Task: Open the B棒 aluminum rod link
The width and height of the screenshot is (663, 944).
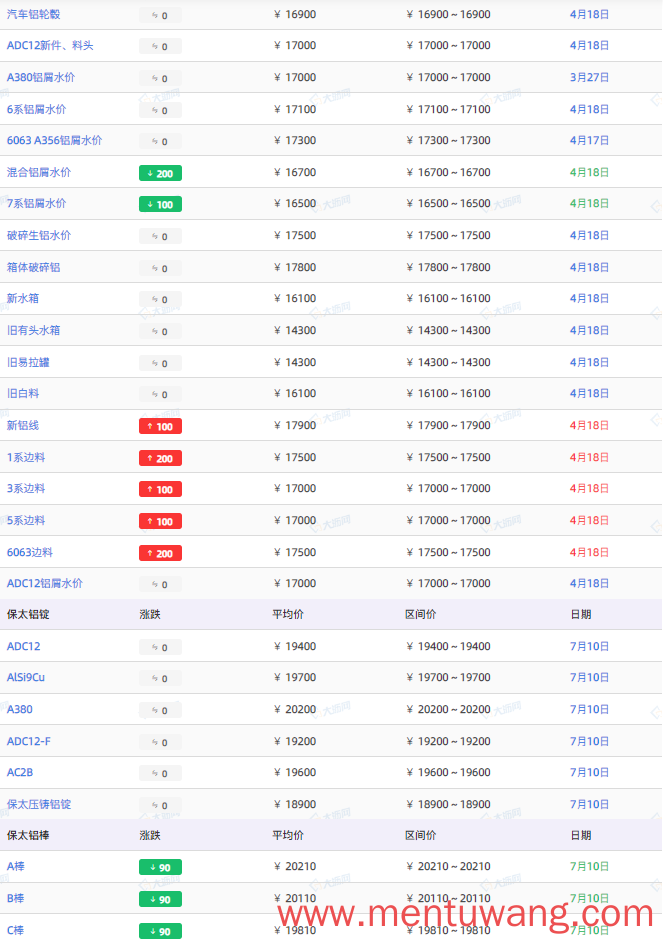Action: pos(16,898)
